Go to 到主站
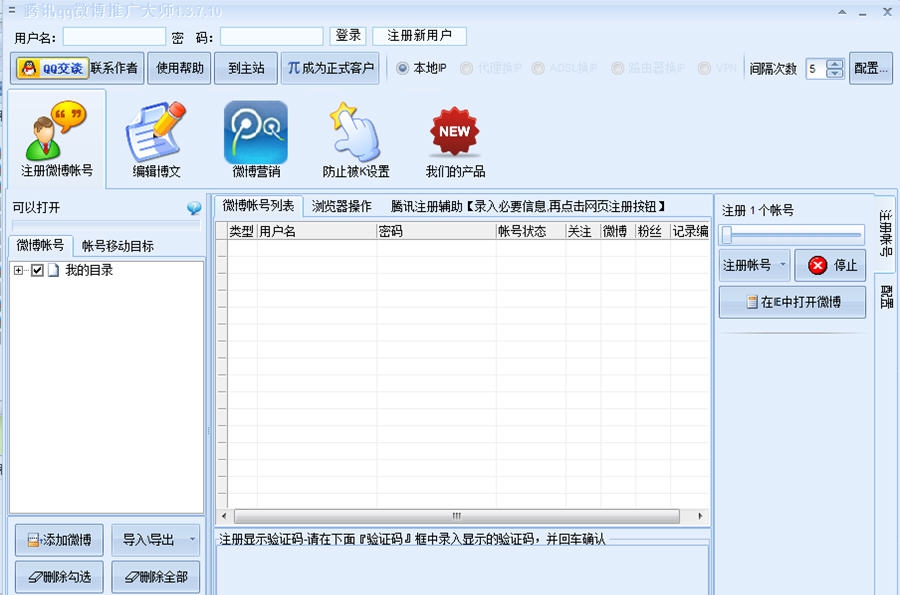 click(x=246, y=68)
